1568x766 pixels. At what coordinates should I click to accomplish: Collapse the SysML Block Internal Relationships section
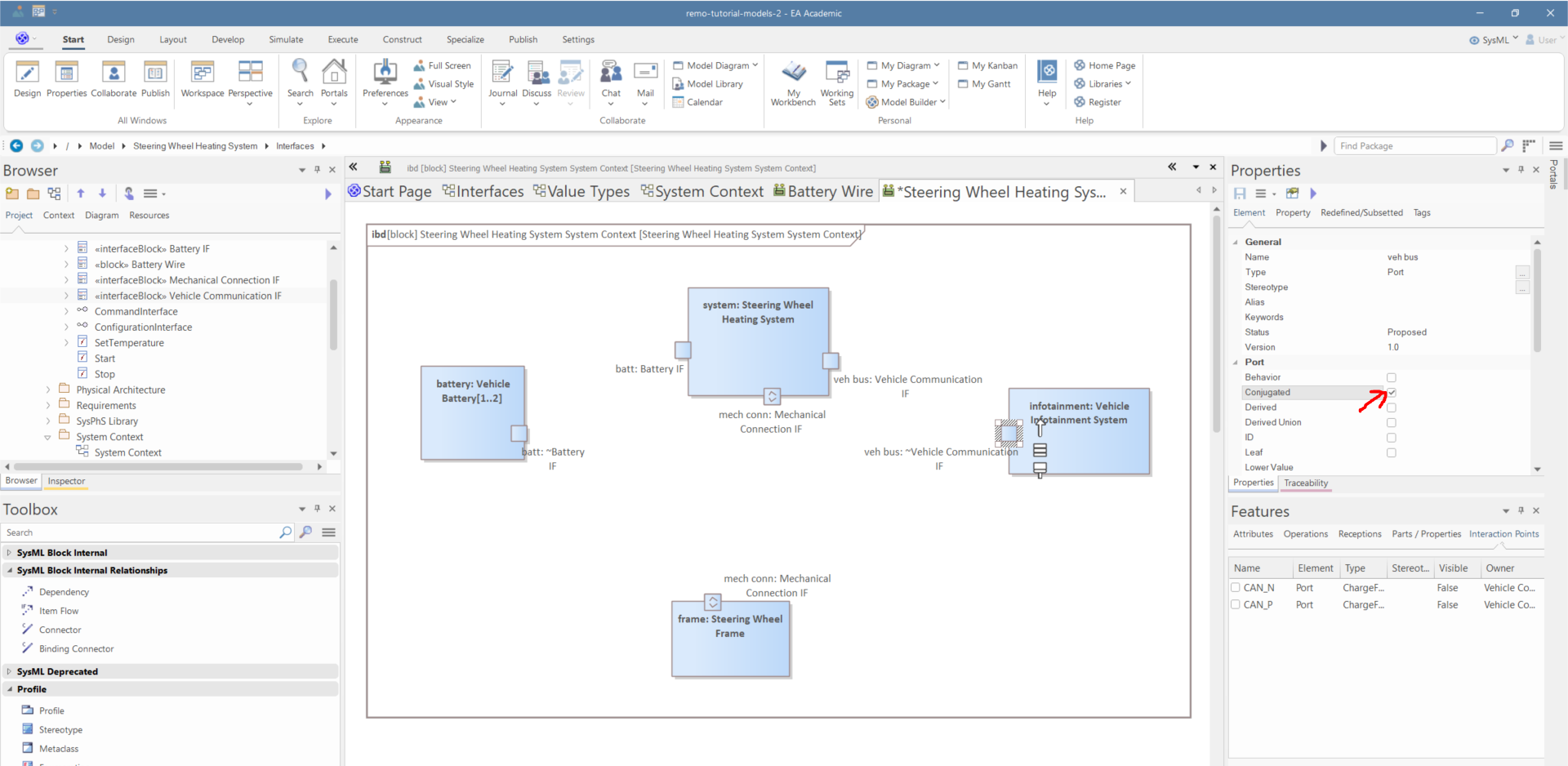tap(10, 571)
